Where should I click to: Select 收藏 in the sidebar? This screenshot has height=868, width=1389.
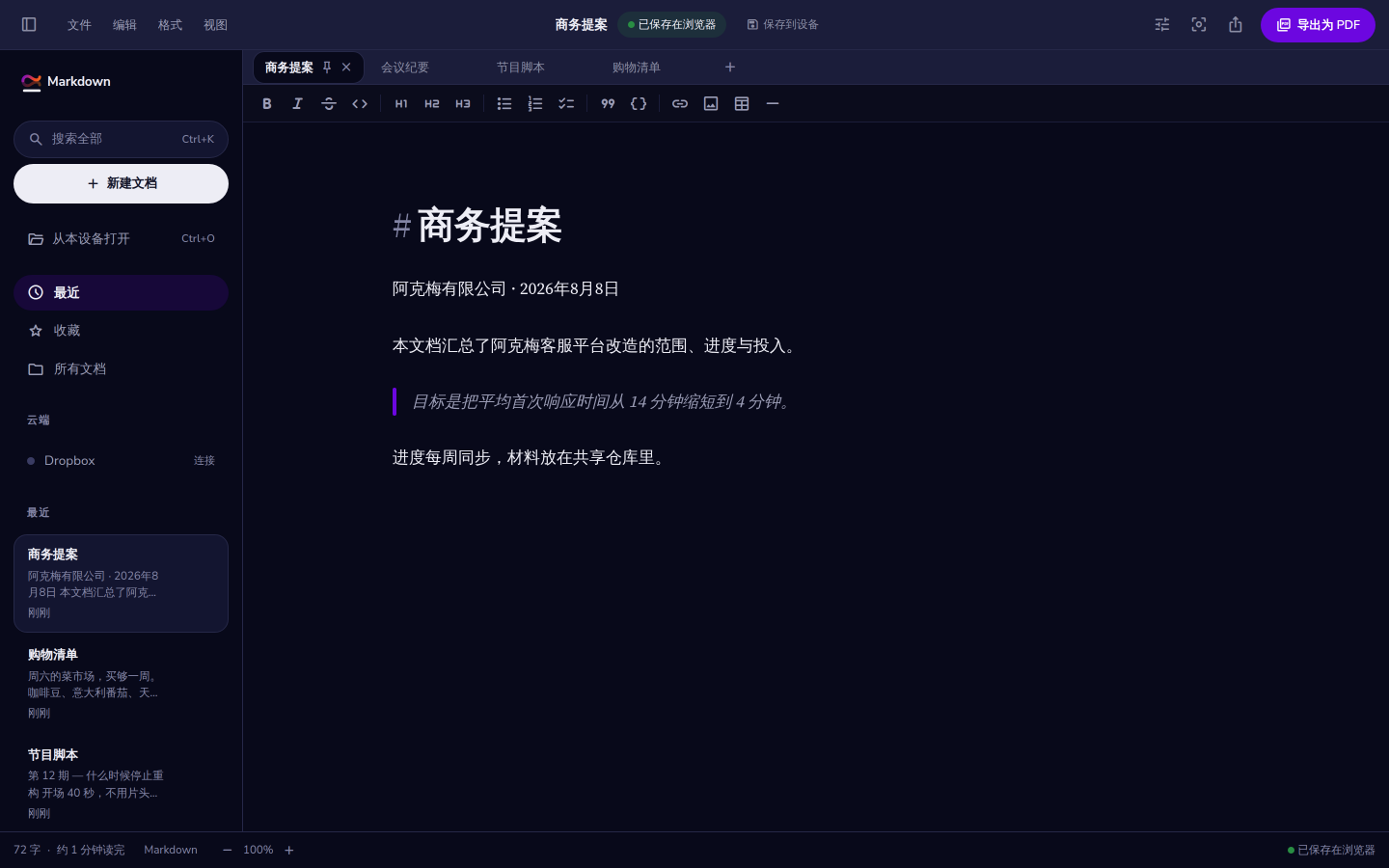click(x=121, y=331)
